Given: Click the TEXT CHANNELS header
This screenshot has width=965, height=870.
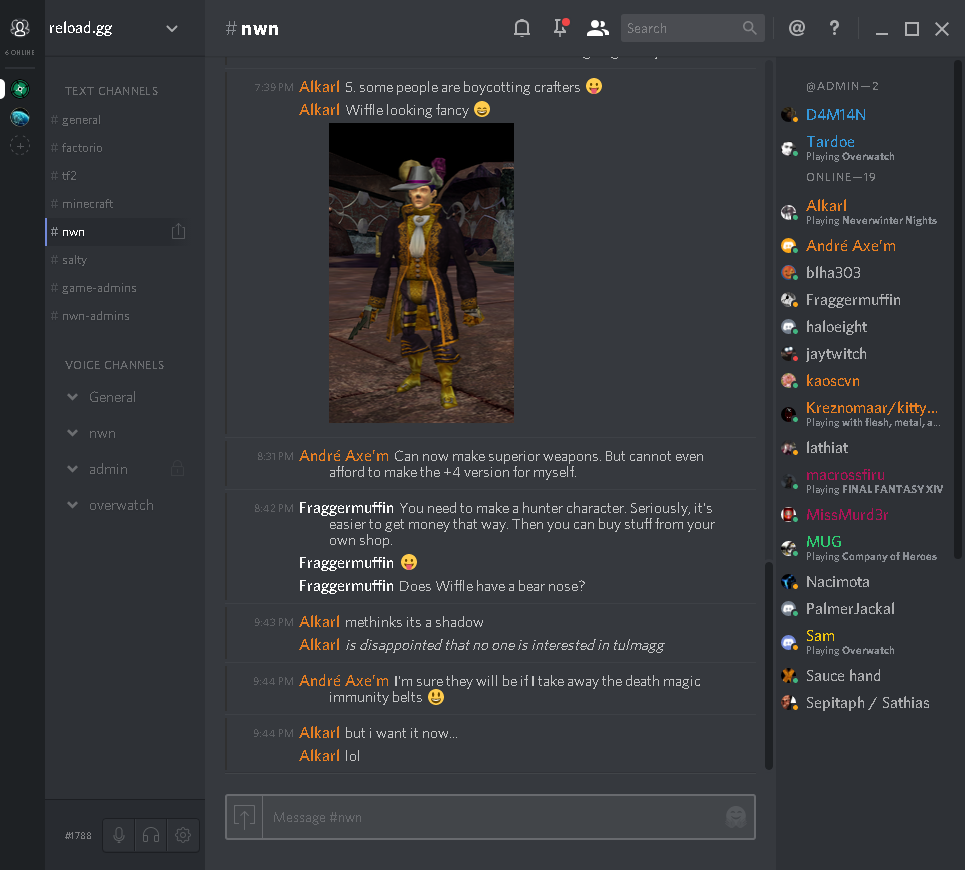Looking at the screenshot, I should click(x=111, y=91).
